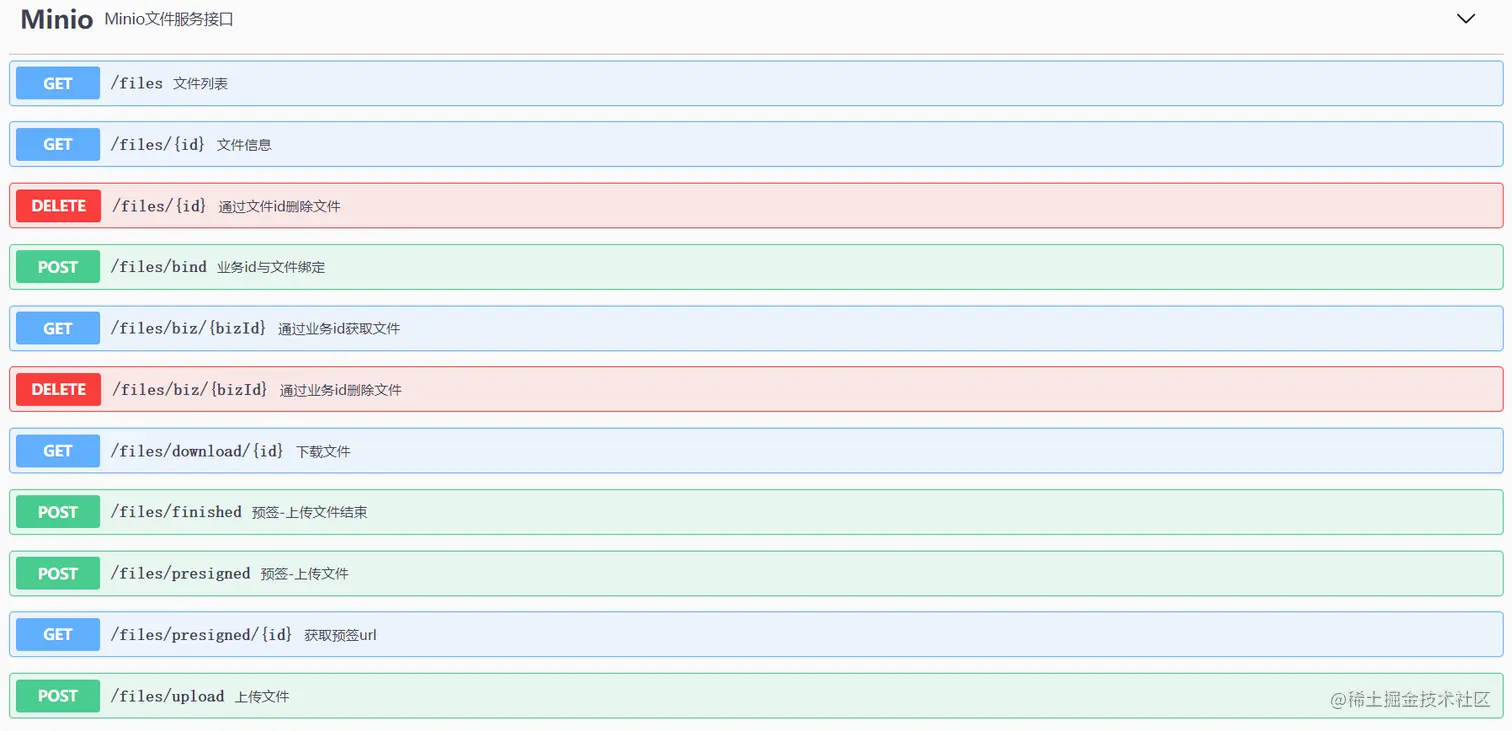Click GET badge of 下载文件 row

click(58, 451)
